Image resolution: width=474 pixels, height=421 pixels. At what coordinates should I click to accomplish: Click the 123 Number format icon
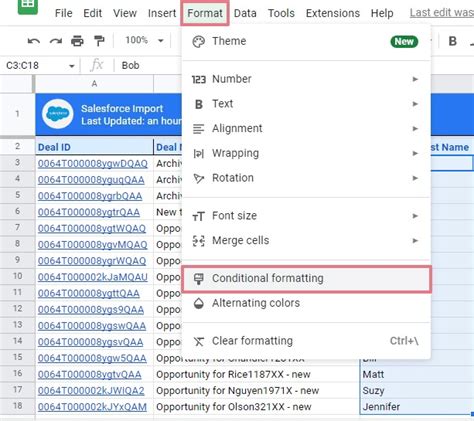pyautogui.click(x=199, y=79)
